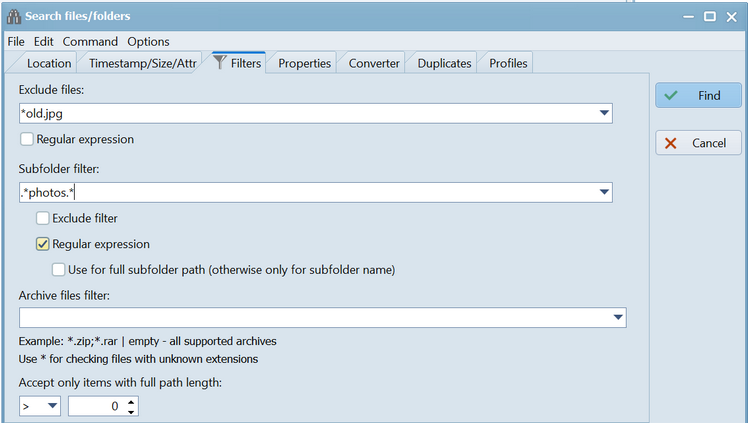Expand the Archive files filter dropdown

pyautogui.click(x=618, y=318)
